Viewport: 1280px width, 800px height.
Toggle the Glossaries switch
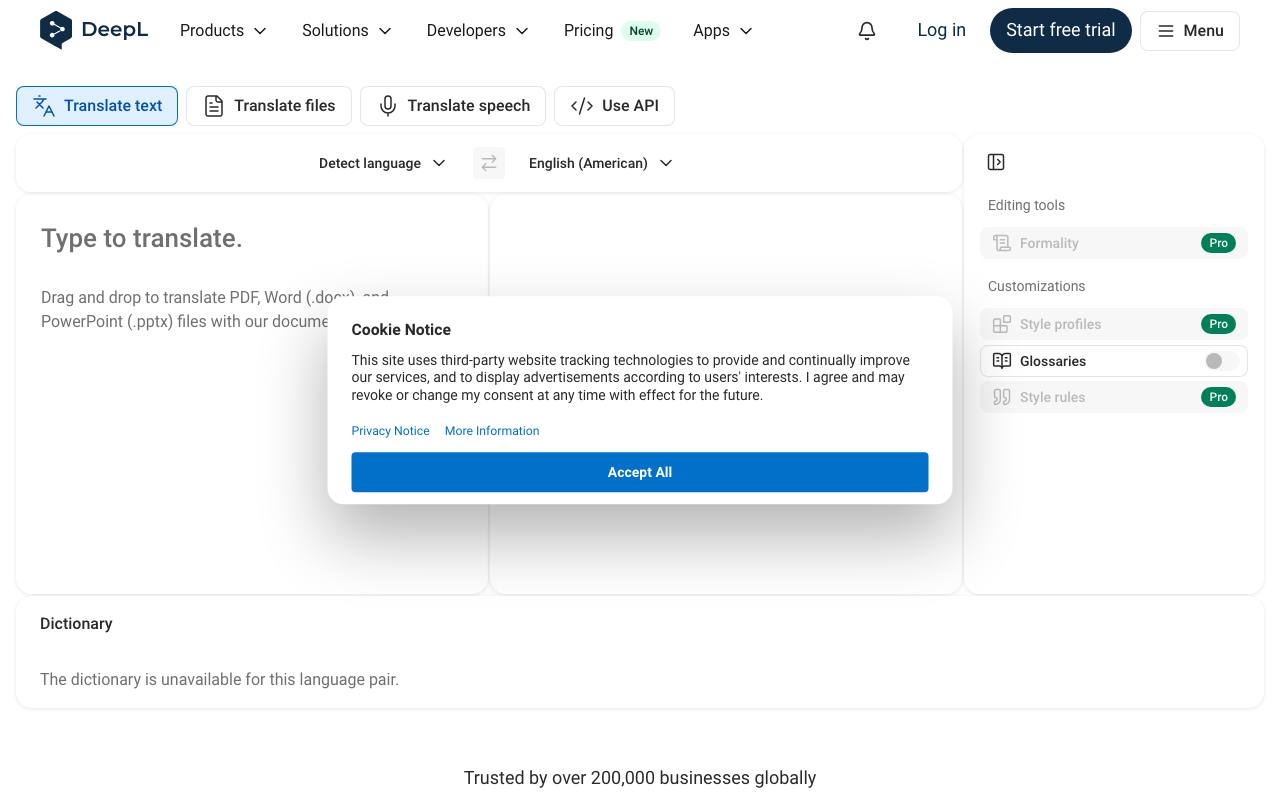1220,361
